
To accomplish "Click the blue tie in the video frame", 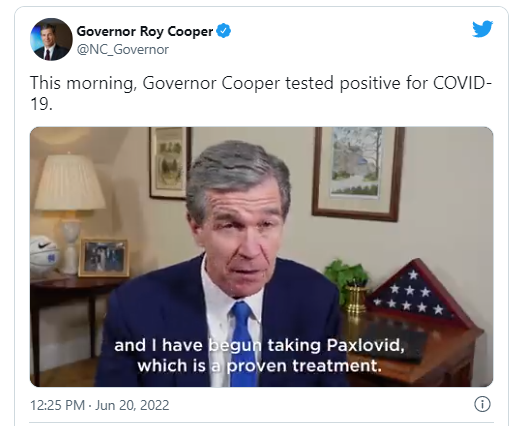I will (243, 344).
